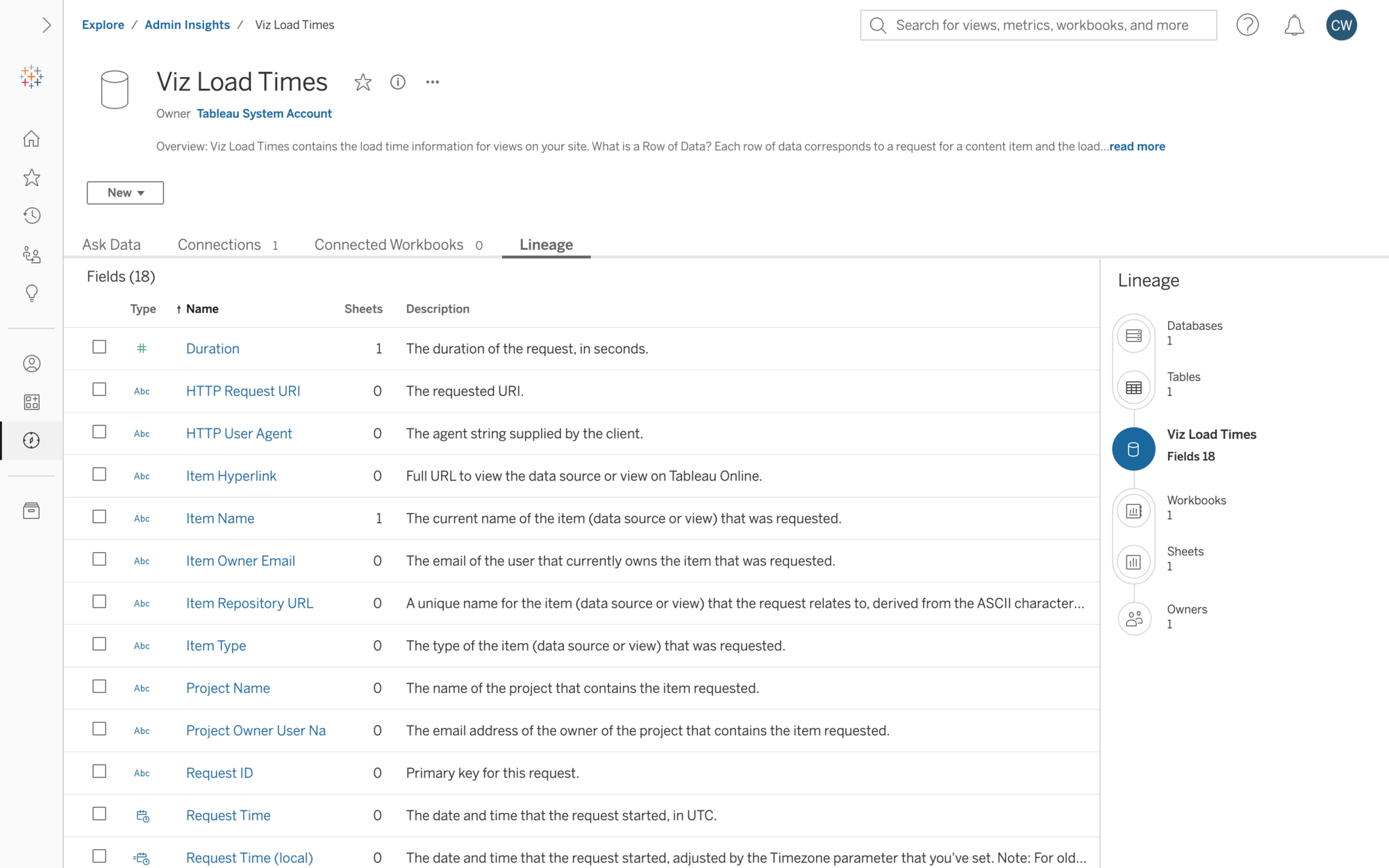Check the Request ID checkbox
Image resolution: width=1389 pixels, height=868 pixels.
[x=99, y=771]
